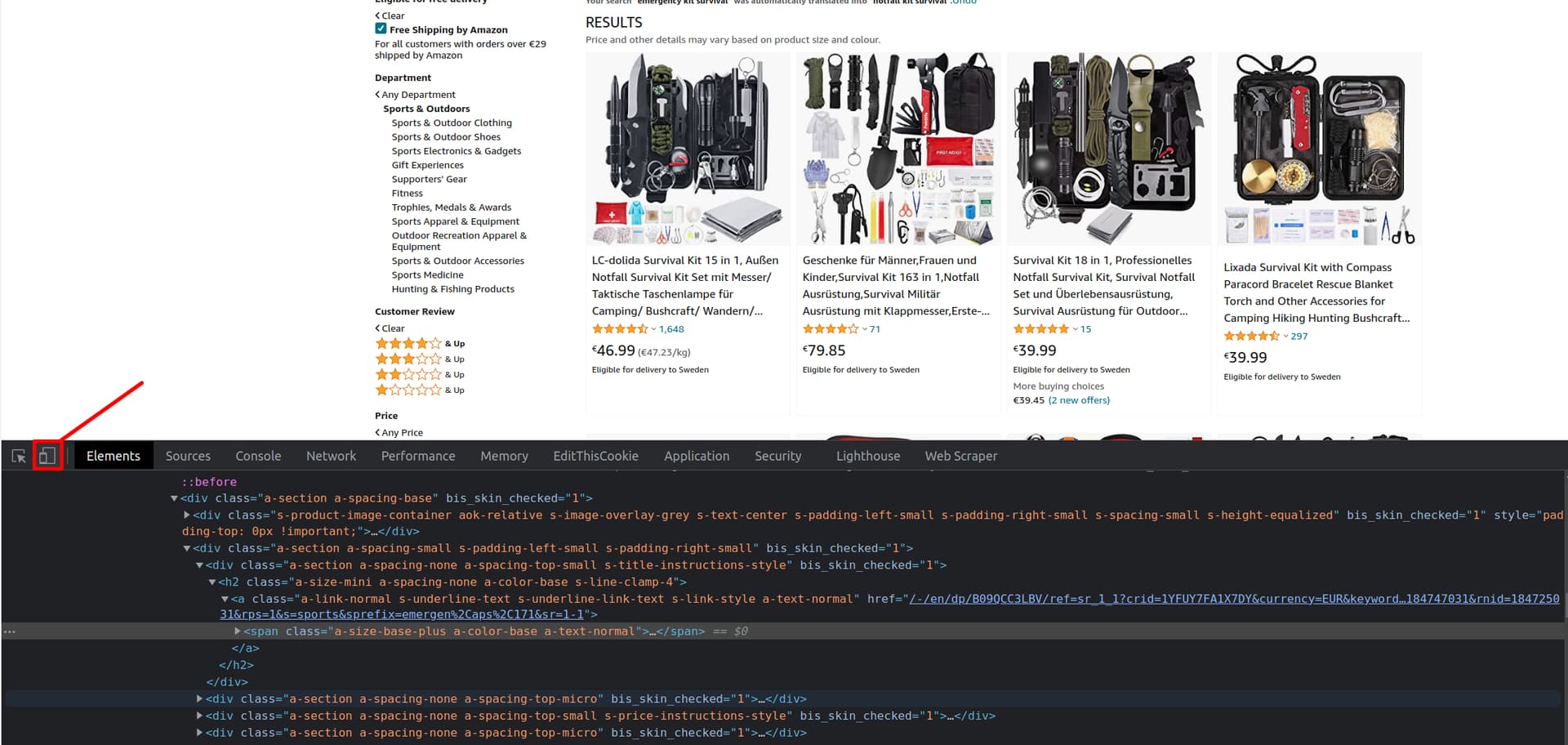Collapse the h2 element node
1568x745 pixels.
(212, 582)
